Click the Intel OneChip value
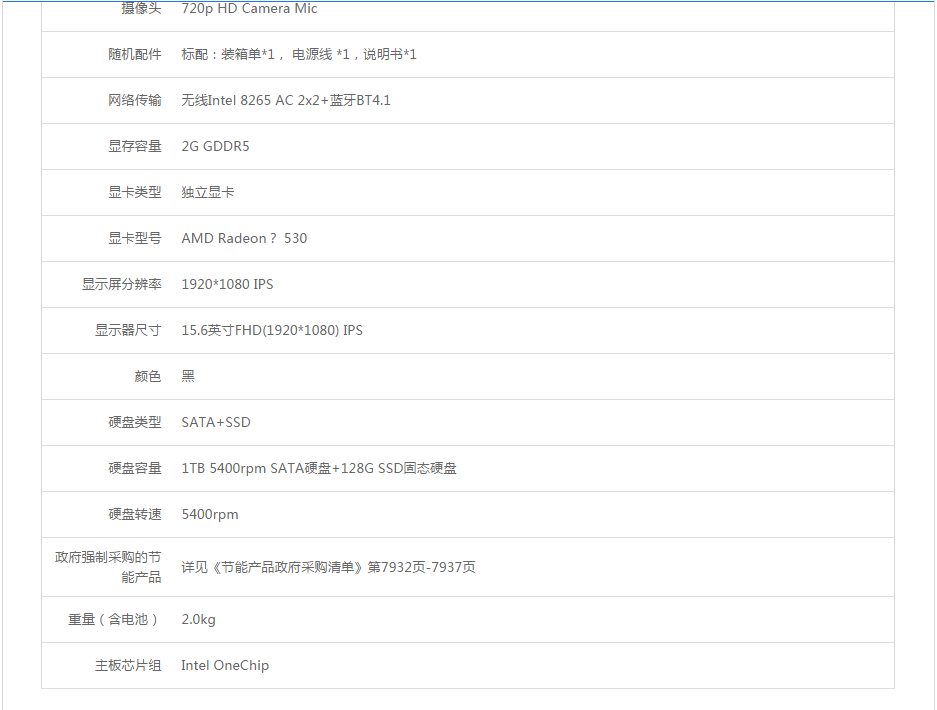Image resolution: width=937 pixels, height=710 pixels. (225, 665)
